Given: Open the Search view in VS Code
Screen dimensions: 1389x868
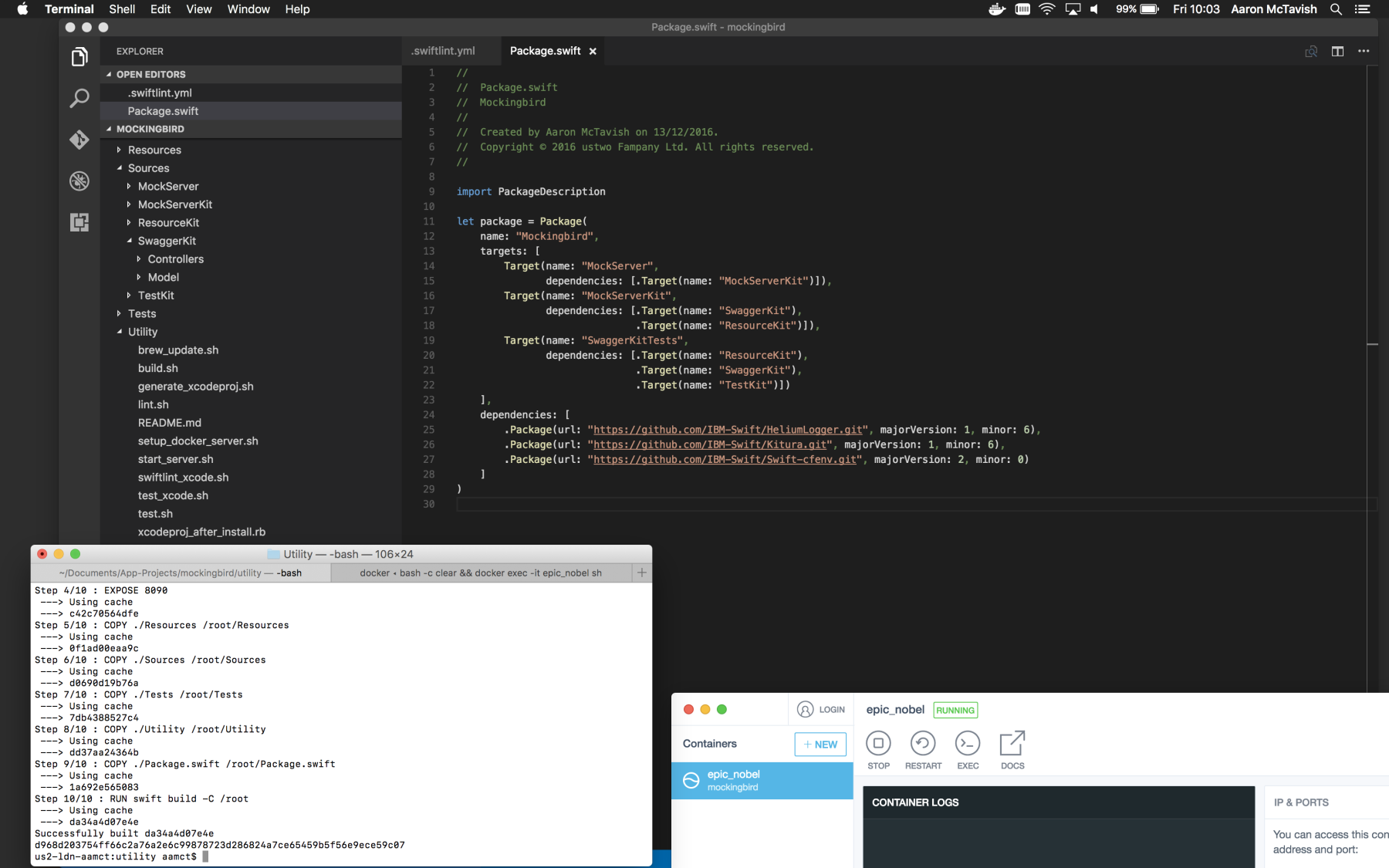Looking at the screenshot, I should tap(79, 99).
